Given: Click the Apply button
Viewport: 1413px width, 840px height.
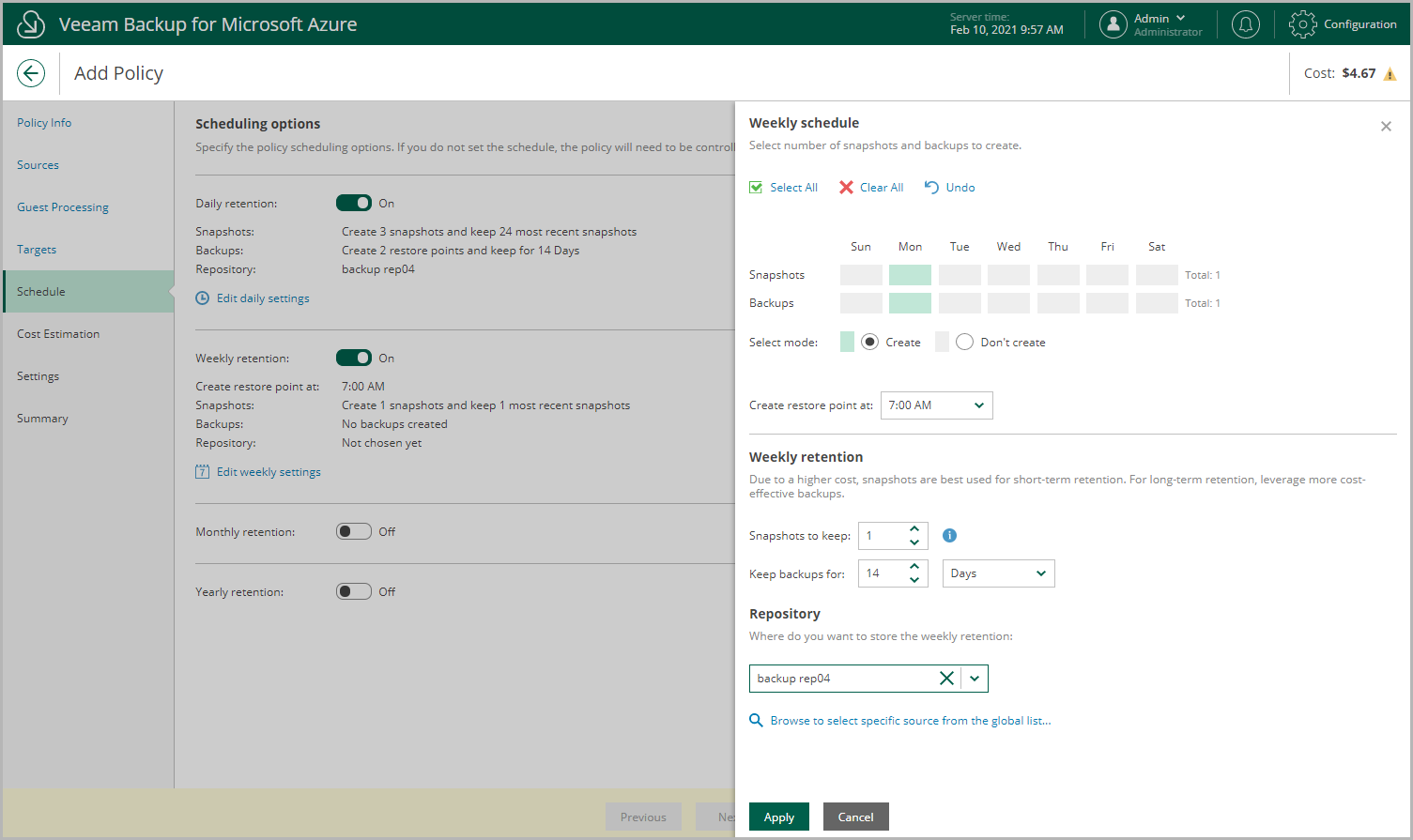Looking at the screenshot, I should (x=779, y=817).
